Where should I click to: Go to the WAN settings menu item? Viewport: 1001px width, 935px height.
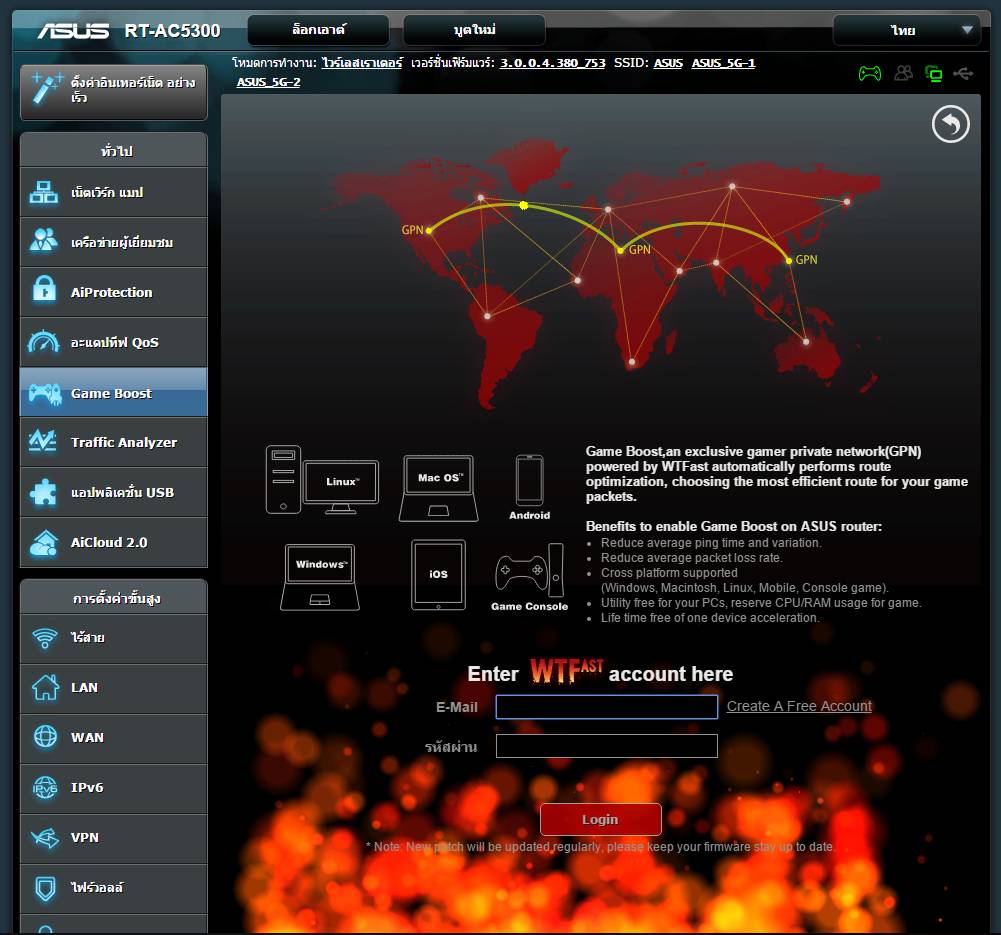[114, 737]
